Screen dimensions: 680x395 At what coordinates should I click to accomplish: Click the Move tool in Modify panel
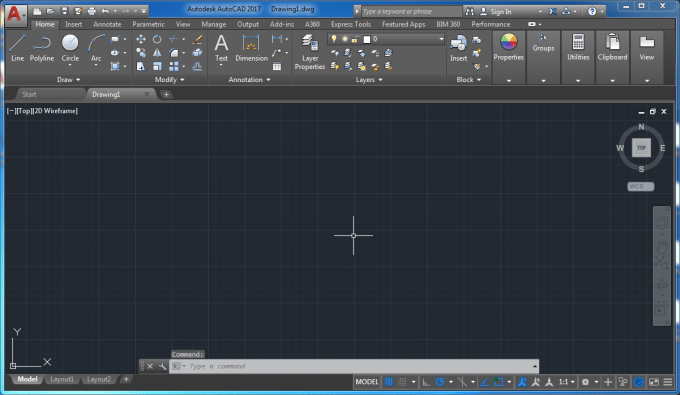coord(141,39)
